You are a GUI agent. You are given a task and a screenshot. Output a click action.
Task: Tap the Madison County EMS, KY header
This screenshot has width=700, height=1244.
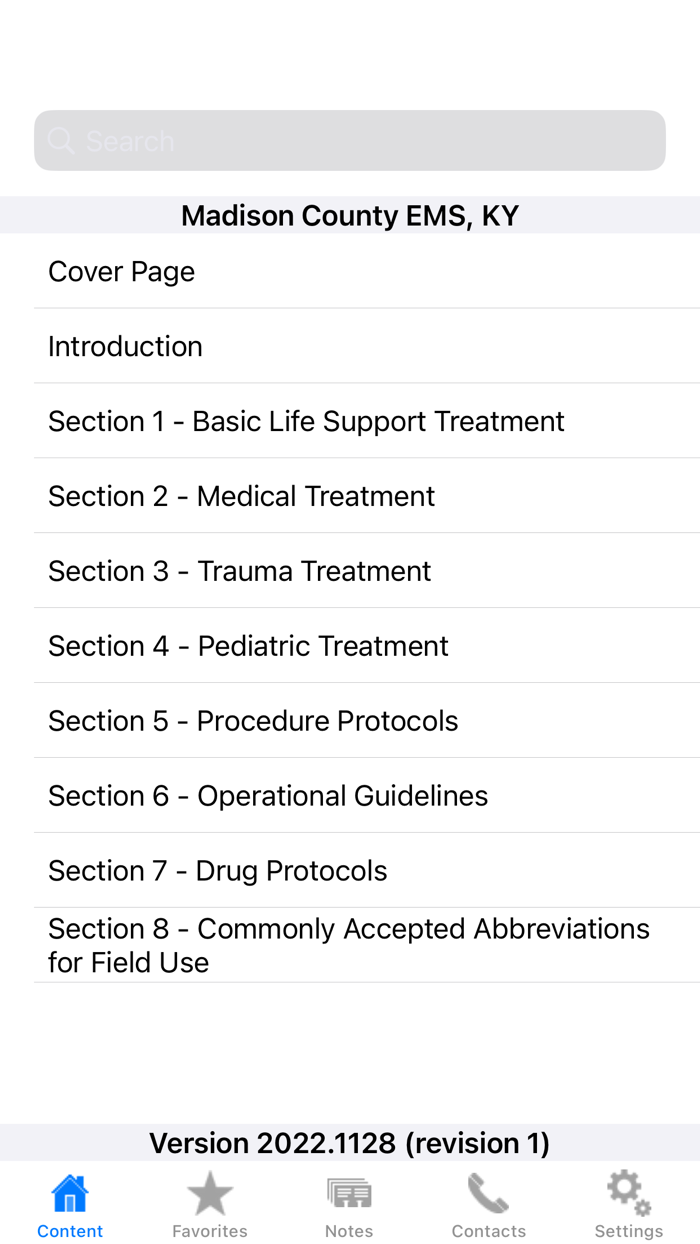350,214
